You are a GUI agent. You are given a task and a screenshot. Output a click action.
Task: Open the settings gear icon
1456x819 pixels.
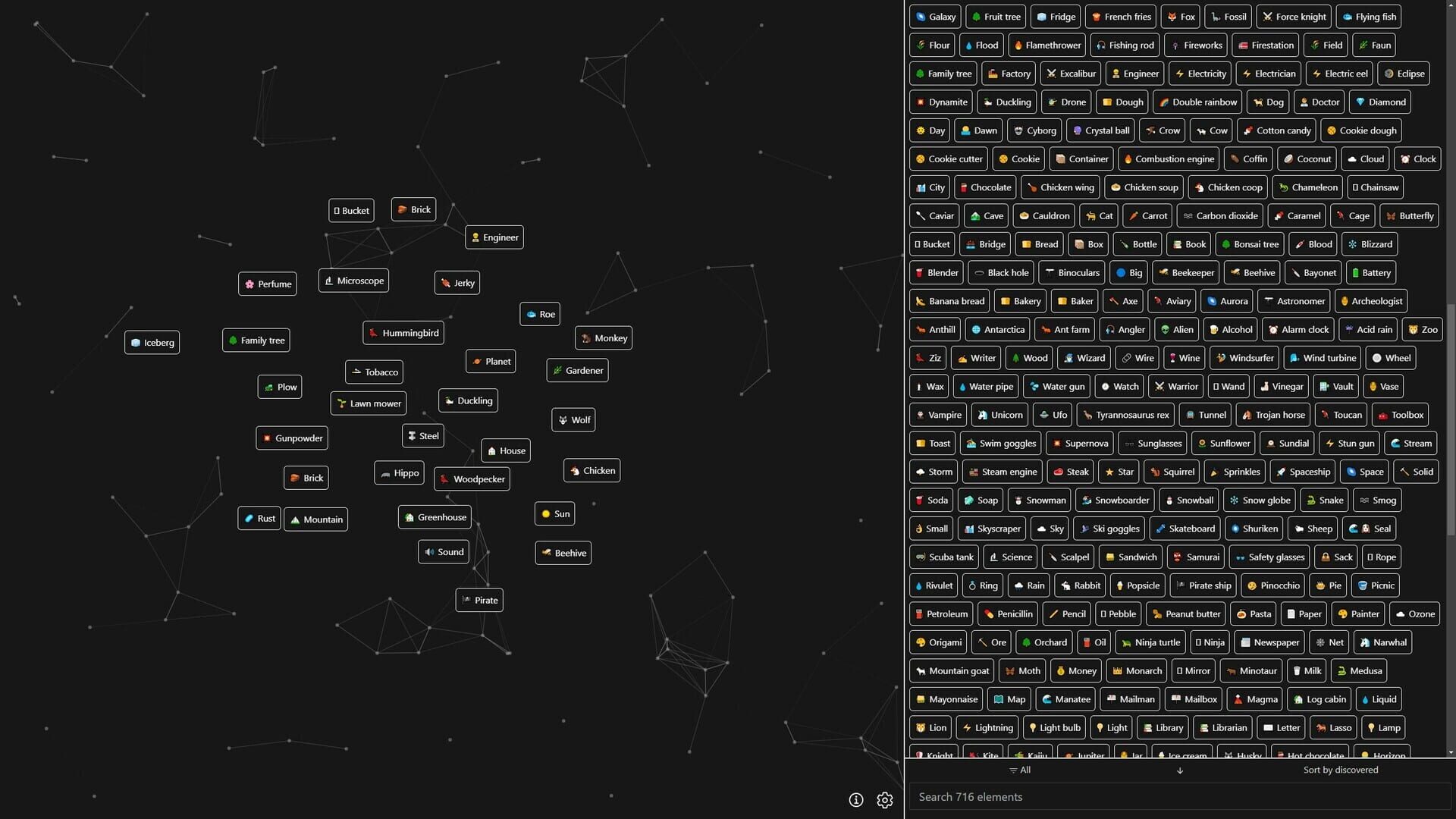coord(884,800)
